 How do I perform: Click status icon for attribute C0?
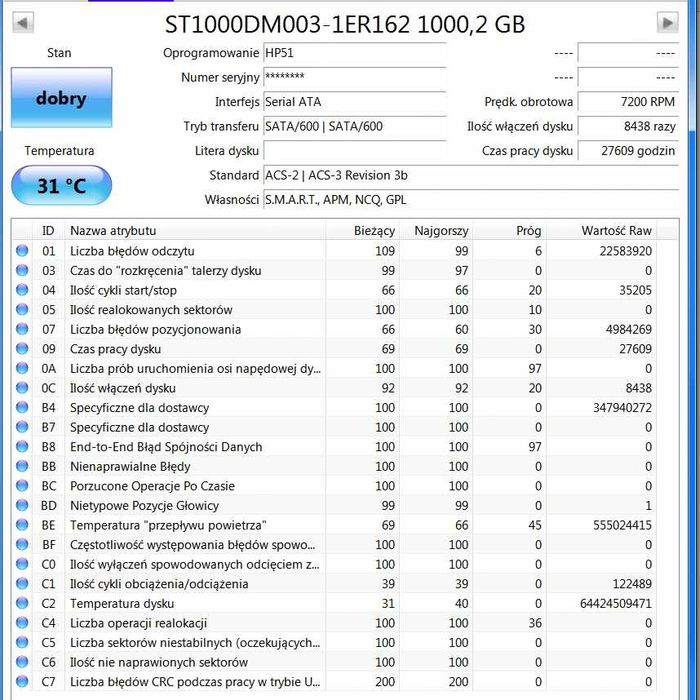coord(22,564)
